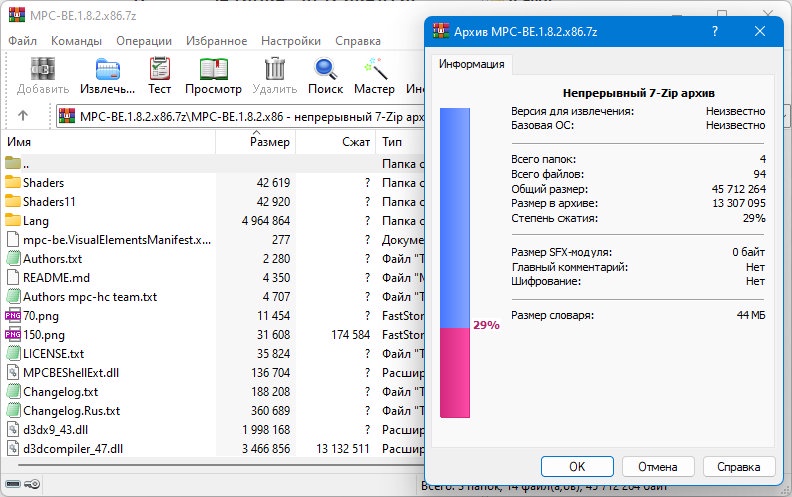Click the key icon in status bar
The height and width of the screenshot is (497, 792).
[32, 484]
